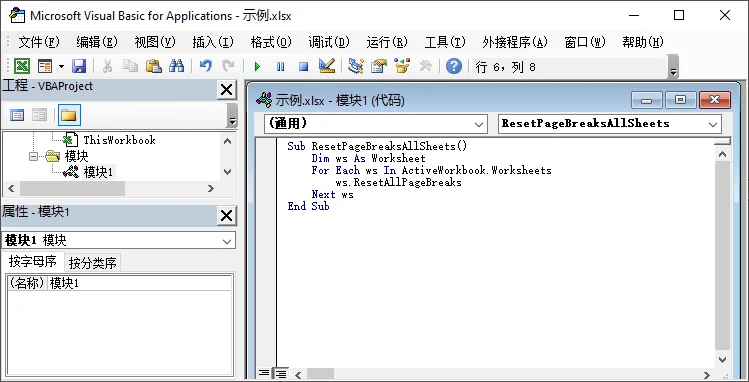This screenshot has height=382, width=749.
Task: Click the code window scroll down arrow
Action: click(722, 360)
